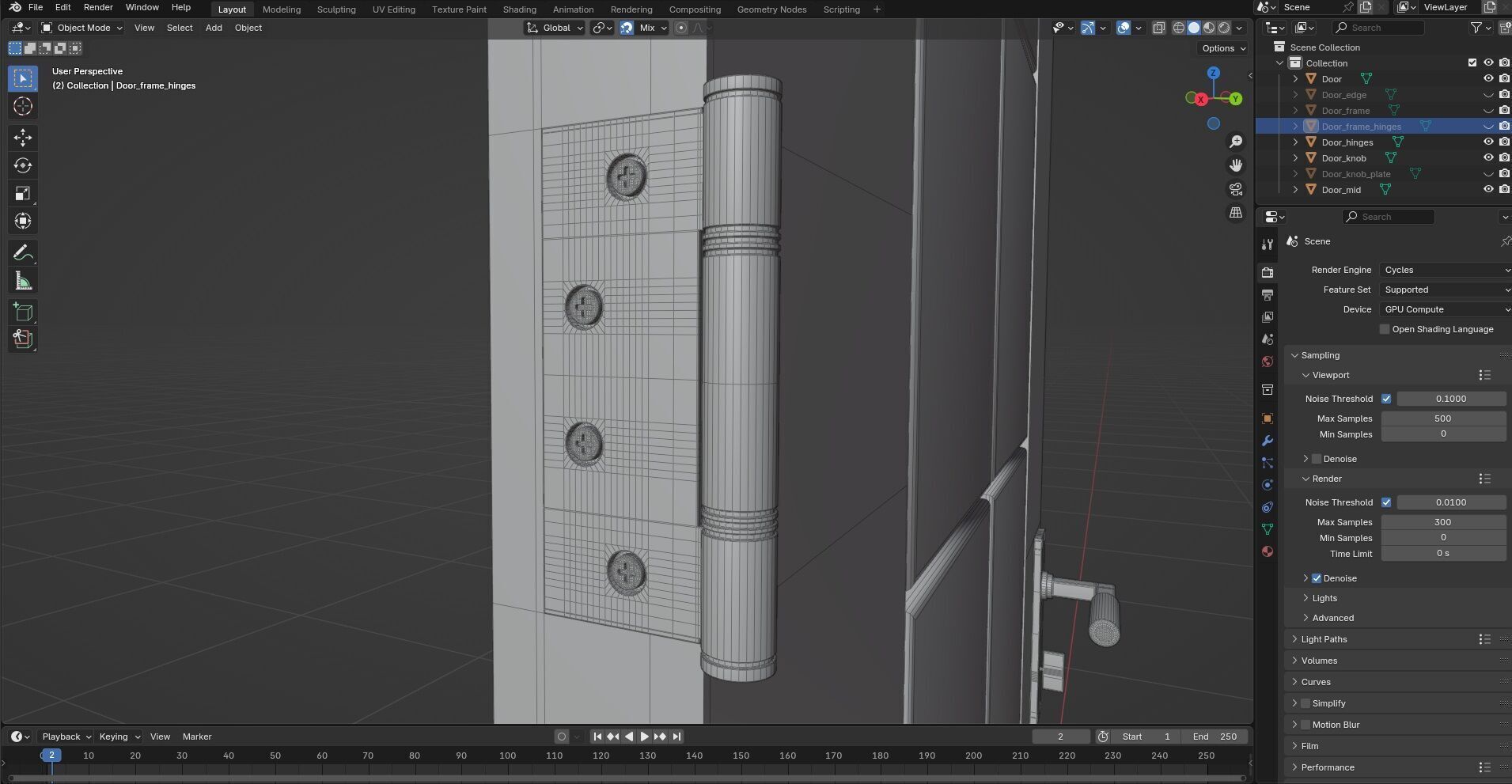Hide the Door object in viewport
The height and width of the screenshot is (784, 1512).
click(1487, 78)
